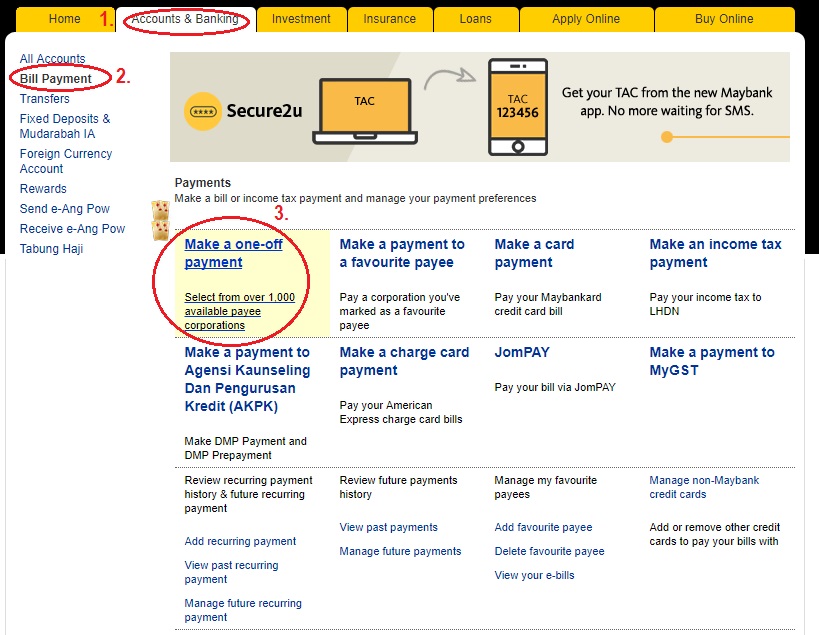Open Transfers in the sidebar
This screenshot has width=819, height=635.
[x=44, y=99]
